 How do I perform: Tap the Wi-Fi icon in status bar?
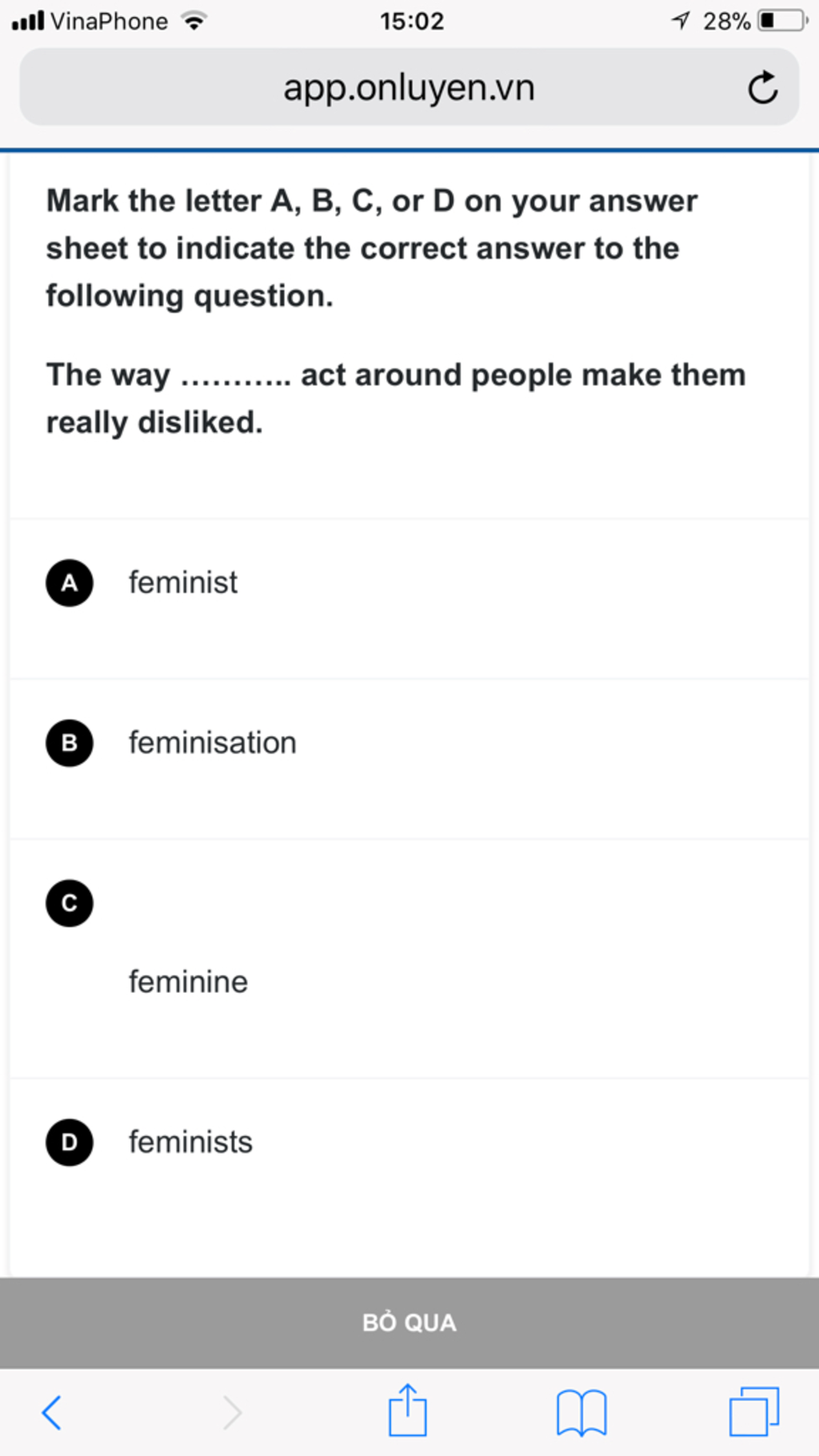coord(194,21)
